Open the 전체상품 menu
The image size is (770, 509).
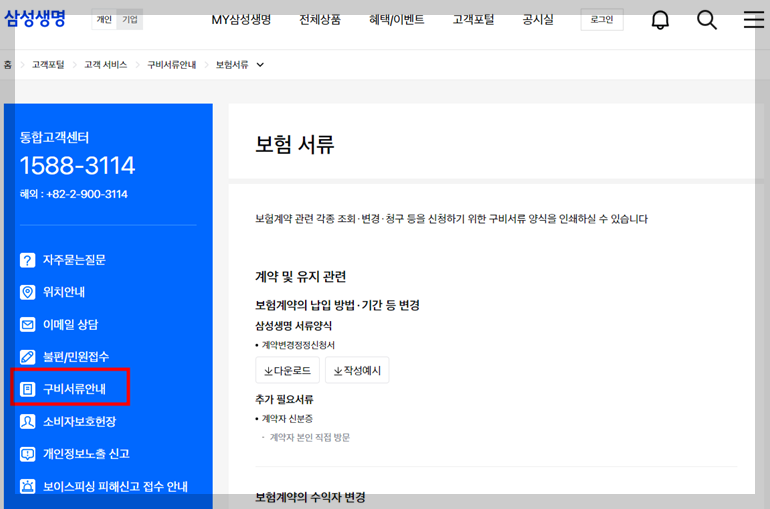click(320, 20)
